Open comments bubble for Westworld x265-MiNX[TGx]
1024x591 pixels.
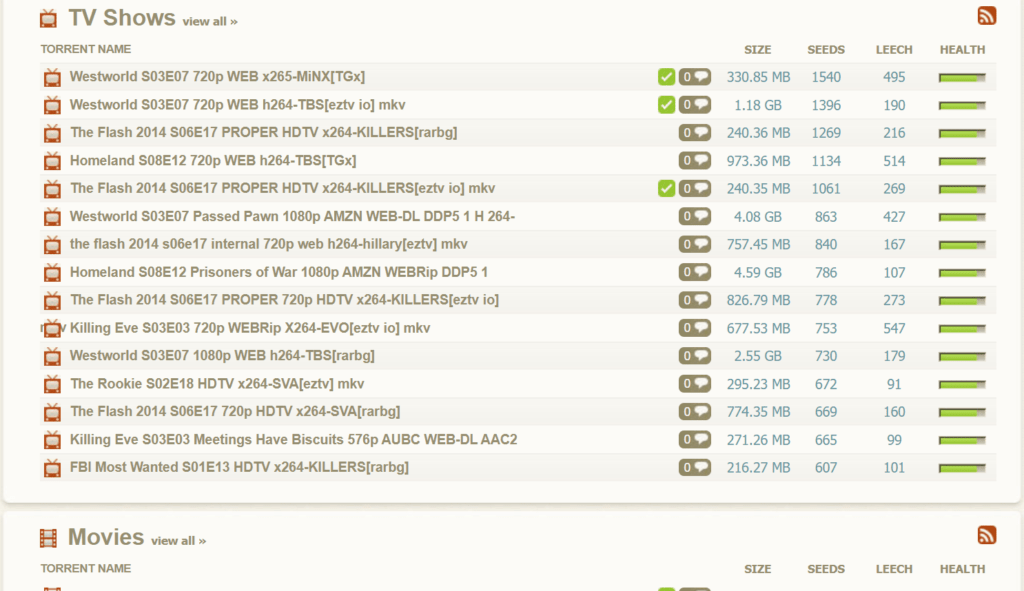(695, 77)
